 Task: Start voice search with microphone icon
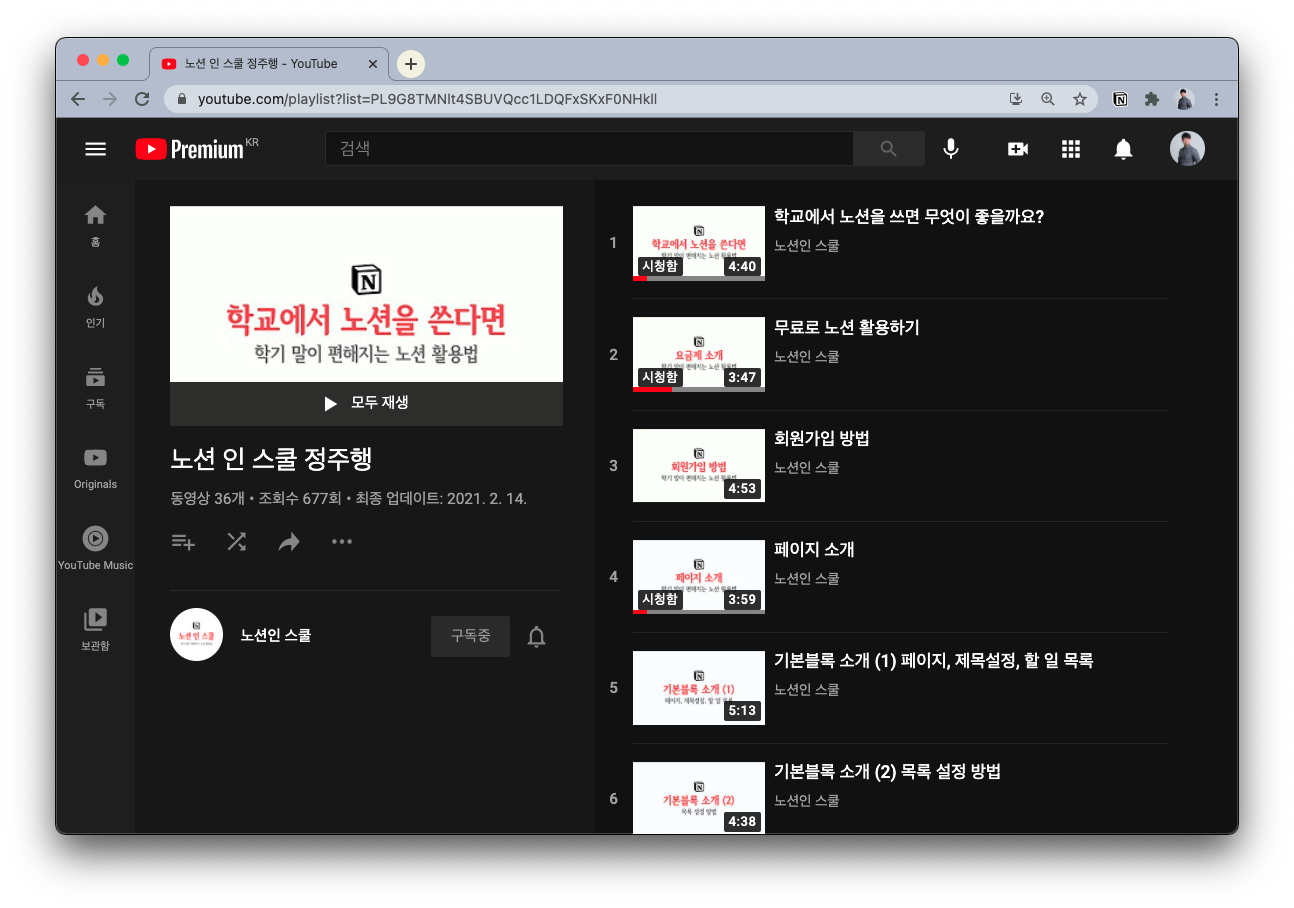(x=951, y=149)
